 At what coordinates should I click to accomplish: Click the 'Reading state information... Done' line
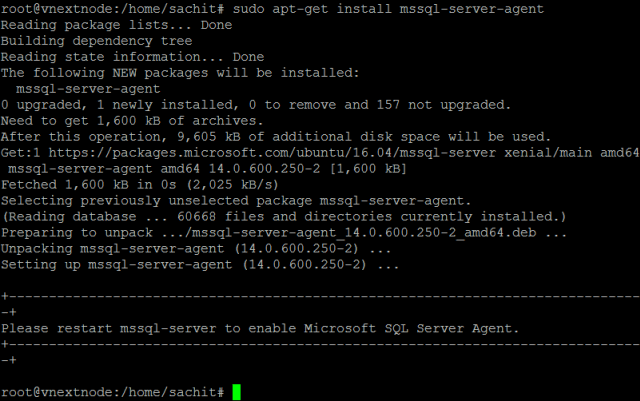(x=133, y=57)
